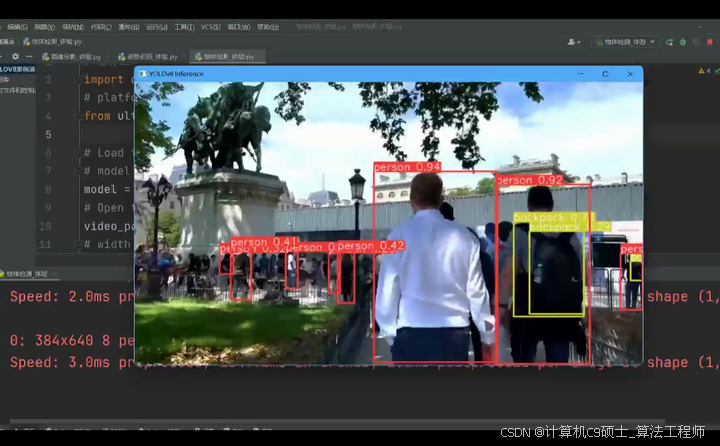The height and width of the screenshot is (446, 720).
Task: Click the red Stop button
Action: [710, 42]
